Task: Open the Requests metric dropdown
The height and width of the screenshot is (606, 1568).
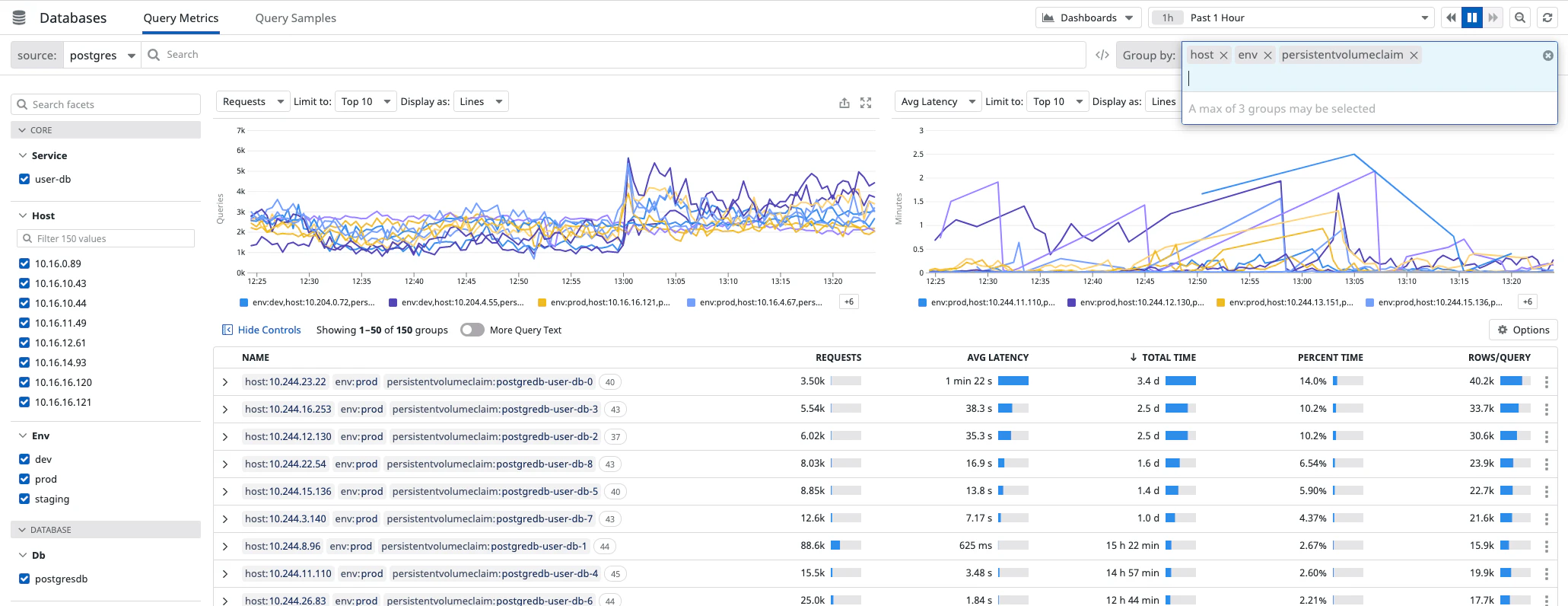Action: pos(253,101)
